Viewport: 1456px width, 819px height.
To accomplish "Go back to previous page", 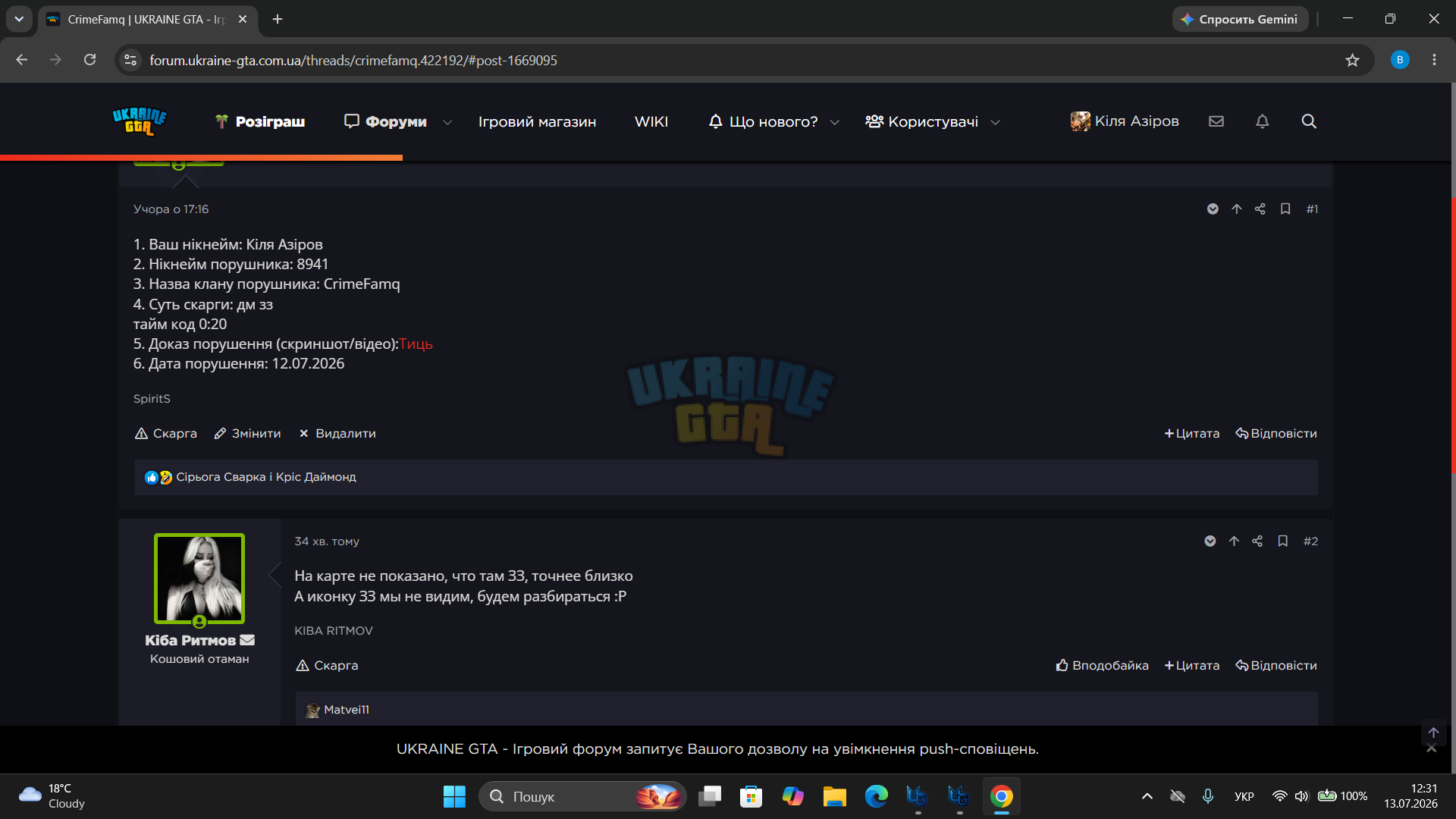I will 21,60.
